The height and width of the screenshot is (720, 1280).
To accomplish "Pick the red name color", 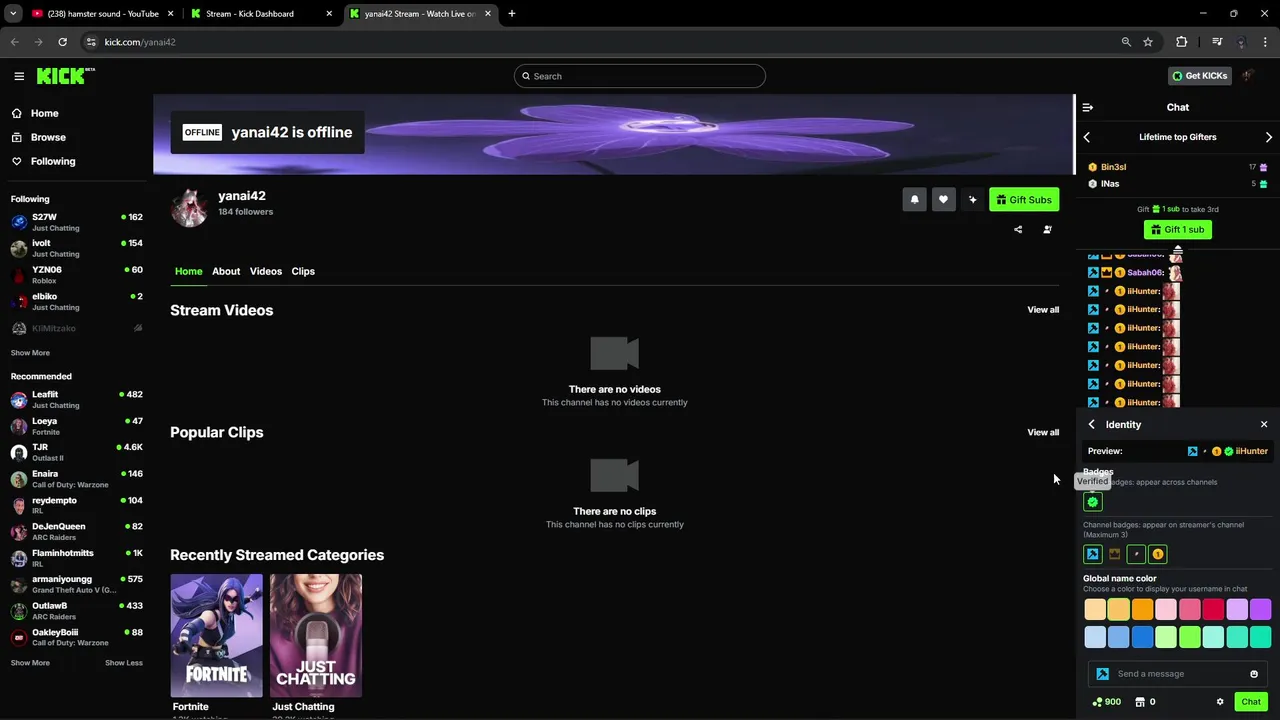I will [x=1213, y=609].
